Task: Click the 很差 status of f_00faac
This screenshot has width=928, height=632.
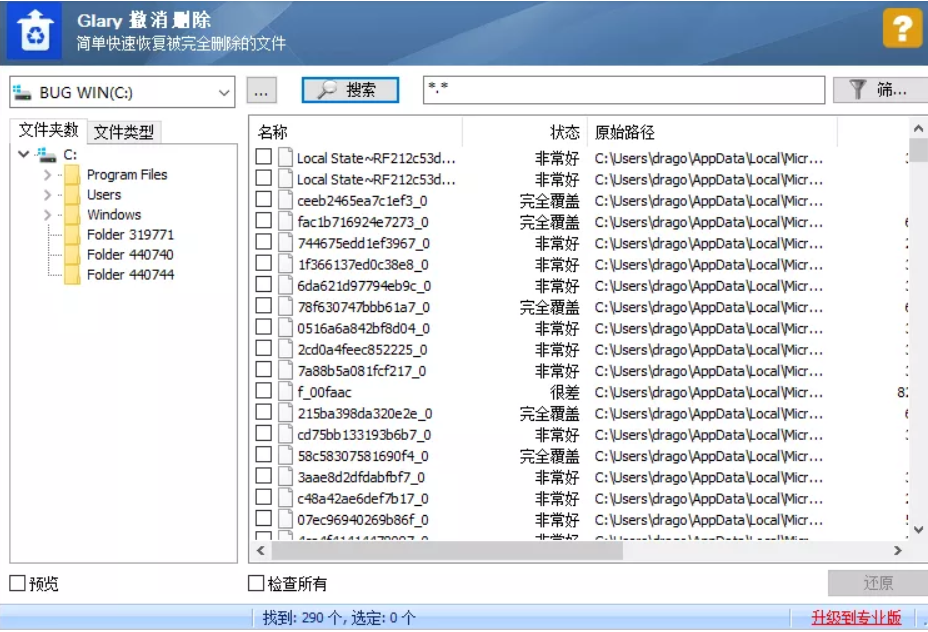Action: [565, 392]
